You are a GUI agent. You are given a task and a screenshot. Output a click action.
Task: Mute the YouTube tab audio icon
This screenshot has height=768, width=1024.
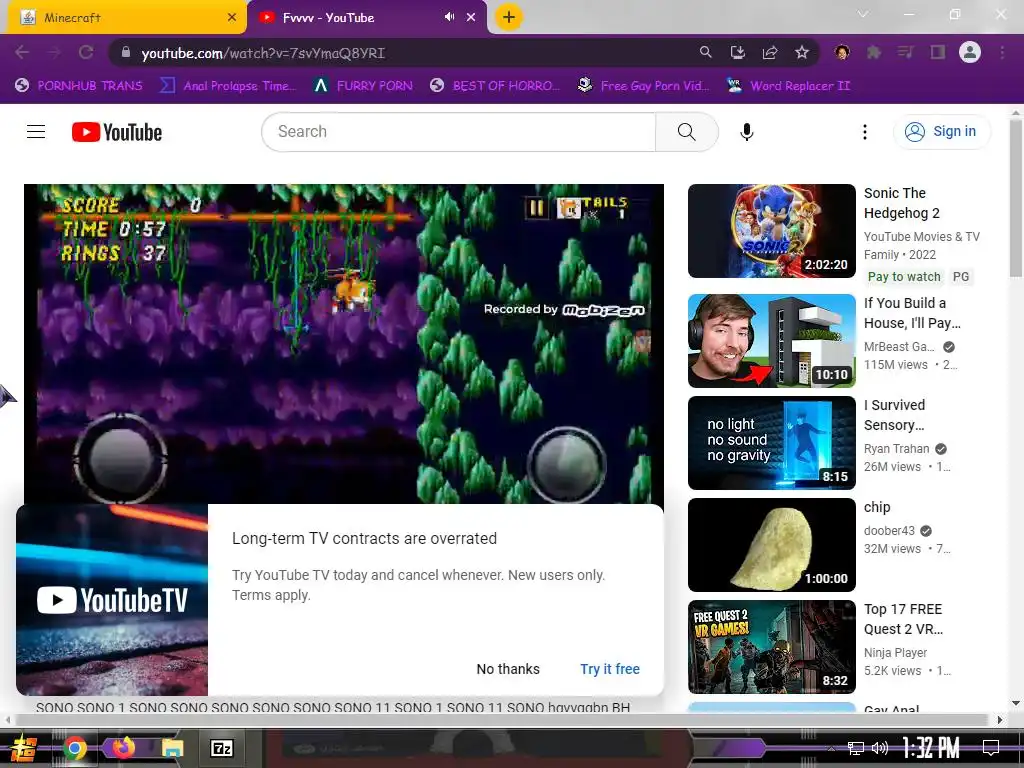click(x=449, y=17)
